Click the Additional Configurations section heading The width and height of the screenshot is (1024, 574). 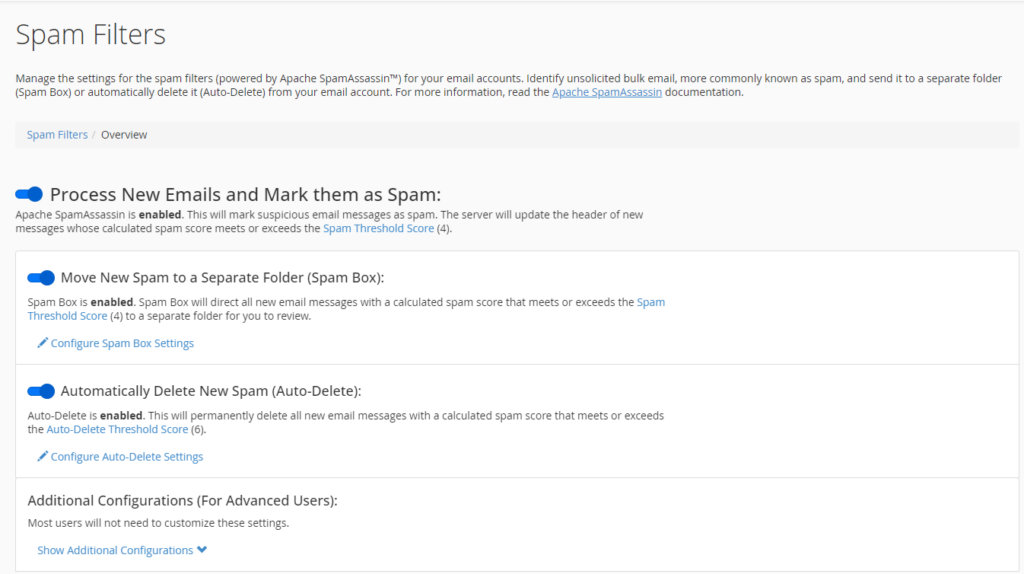(x=182, y=500)
